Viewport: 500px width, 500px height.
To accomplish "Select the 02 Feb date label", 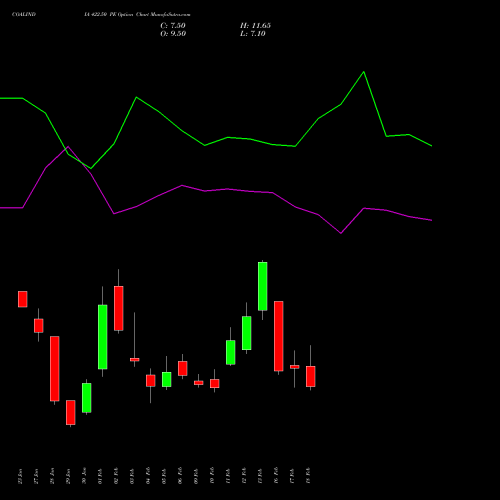I will click(116, 476).
